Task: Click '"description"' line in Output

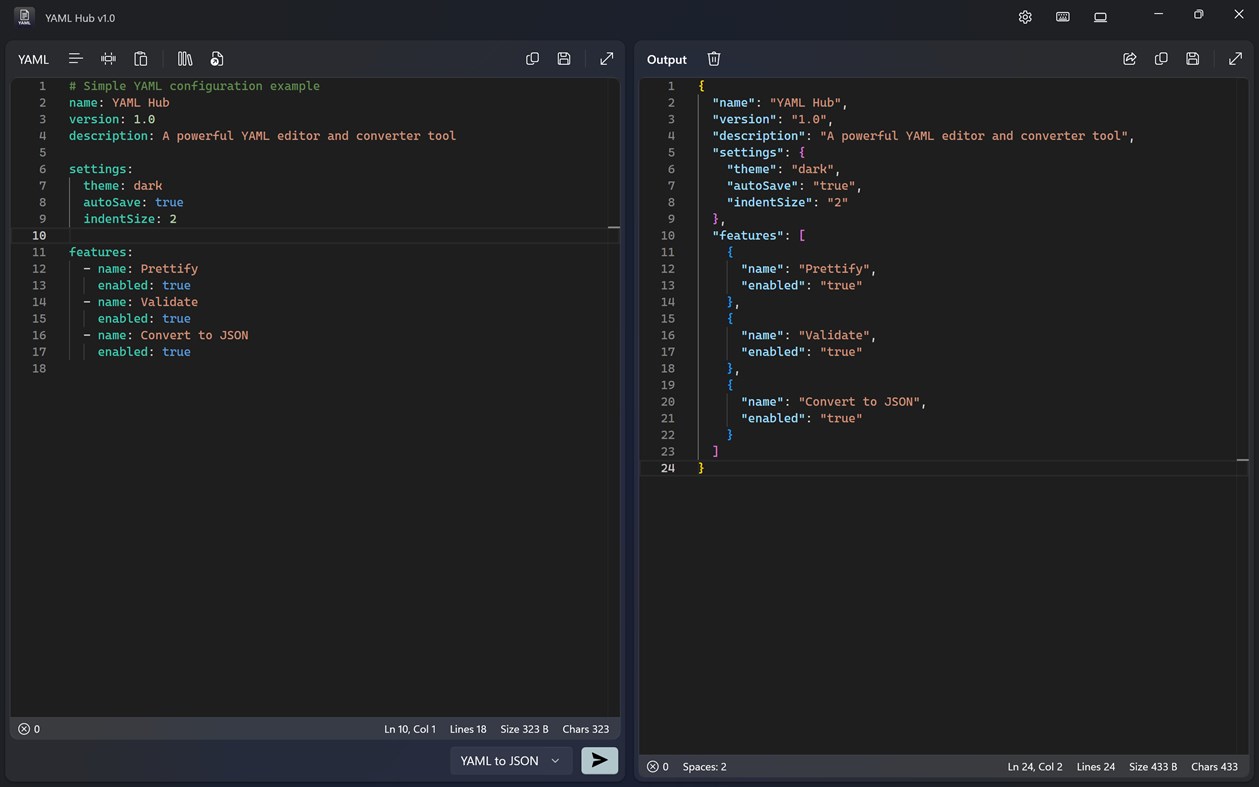Action: [924, 135]
